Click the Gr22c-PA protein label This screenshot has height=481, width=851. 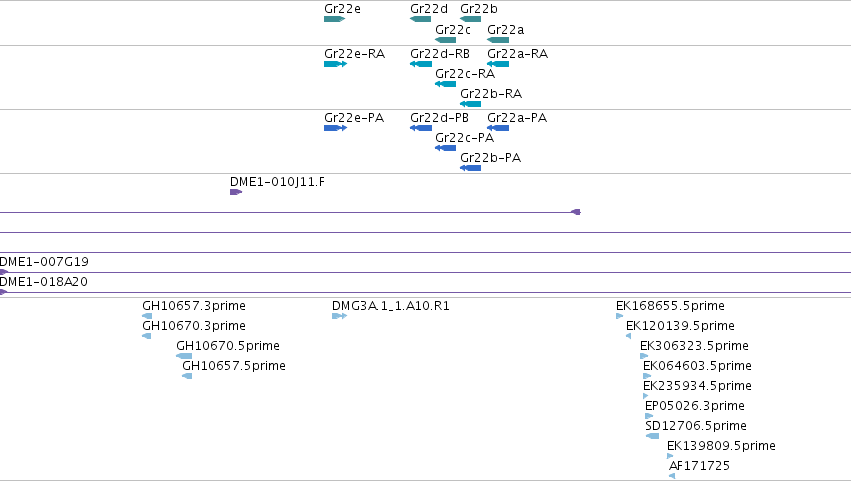click(465, 138)
